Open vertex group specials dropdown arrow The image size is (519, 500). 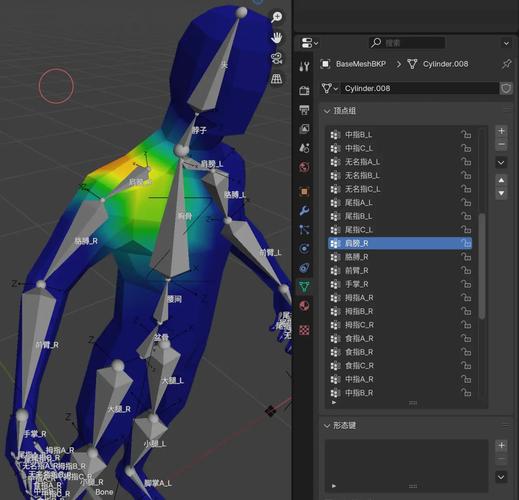point(501,163)
